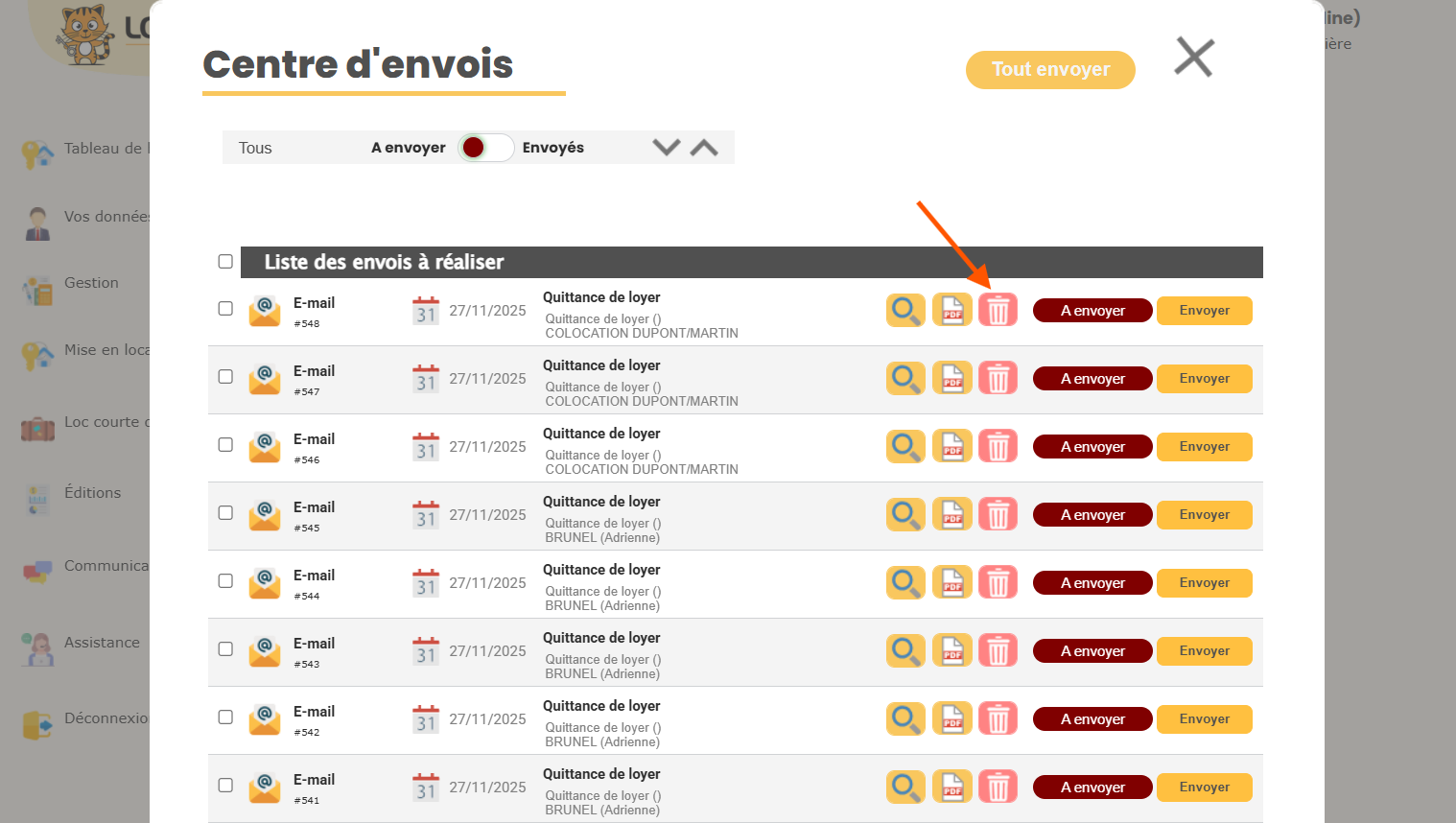Open Assistance in the left sidebar
The width and height of the screenshot is (1456, 823).
click(102, 643)
